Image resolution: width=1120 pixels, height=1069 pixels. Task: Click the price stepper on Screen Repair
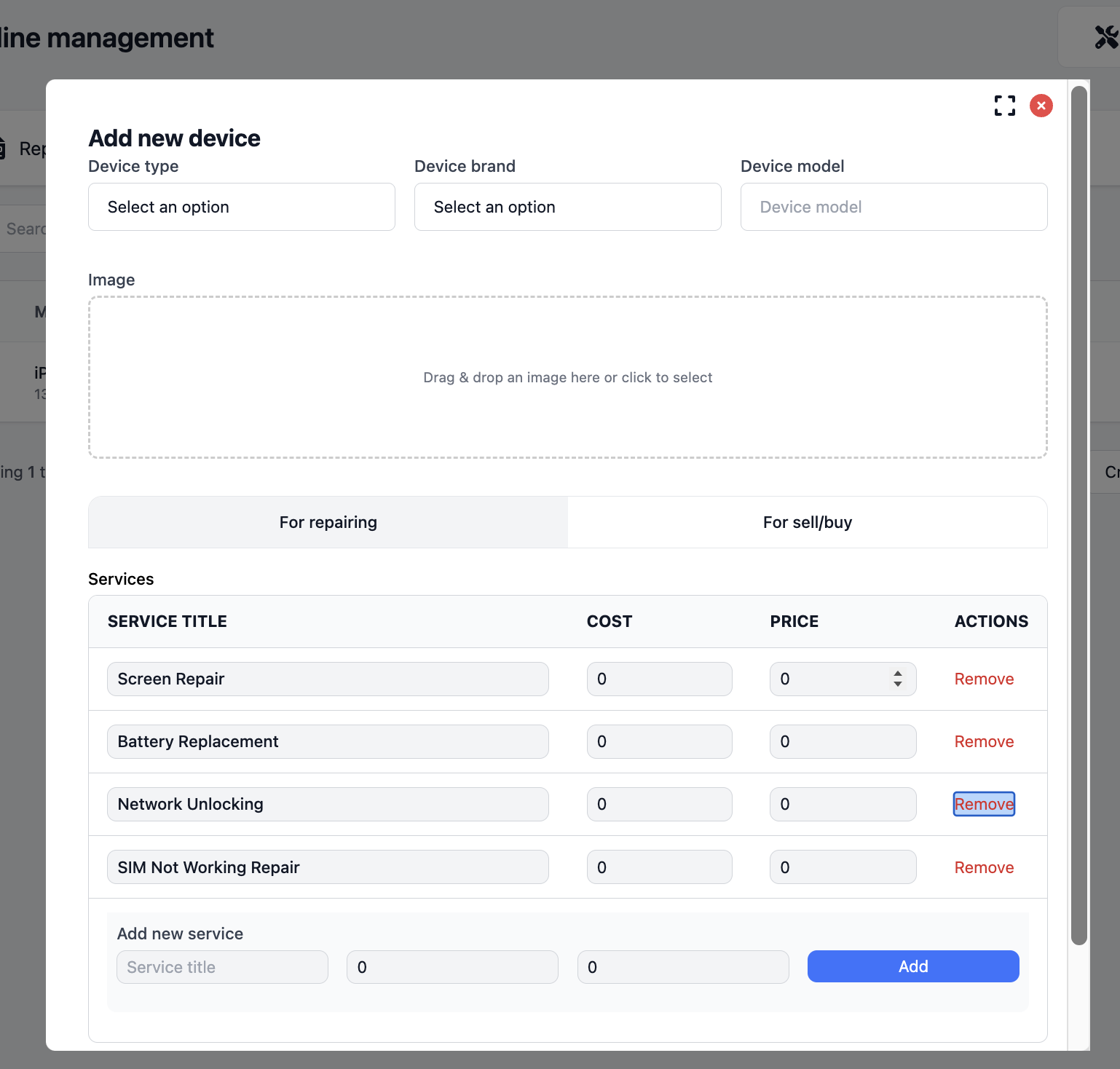(x=898, y=679)
